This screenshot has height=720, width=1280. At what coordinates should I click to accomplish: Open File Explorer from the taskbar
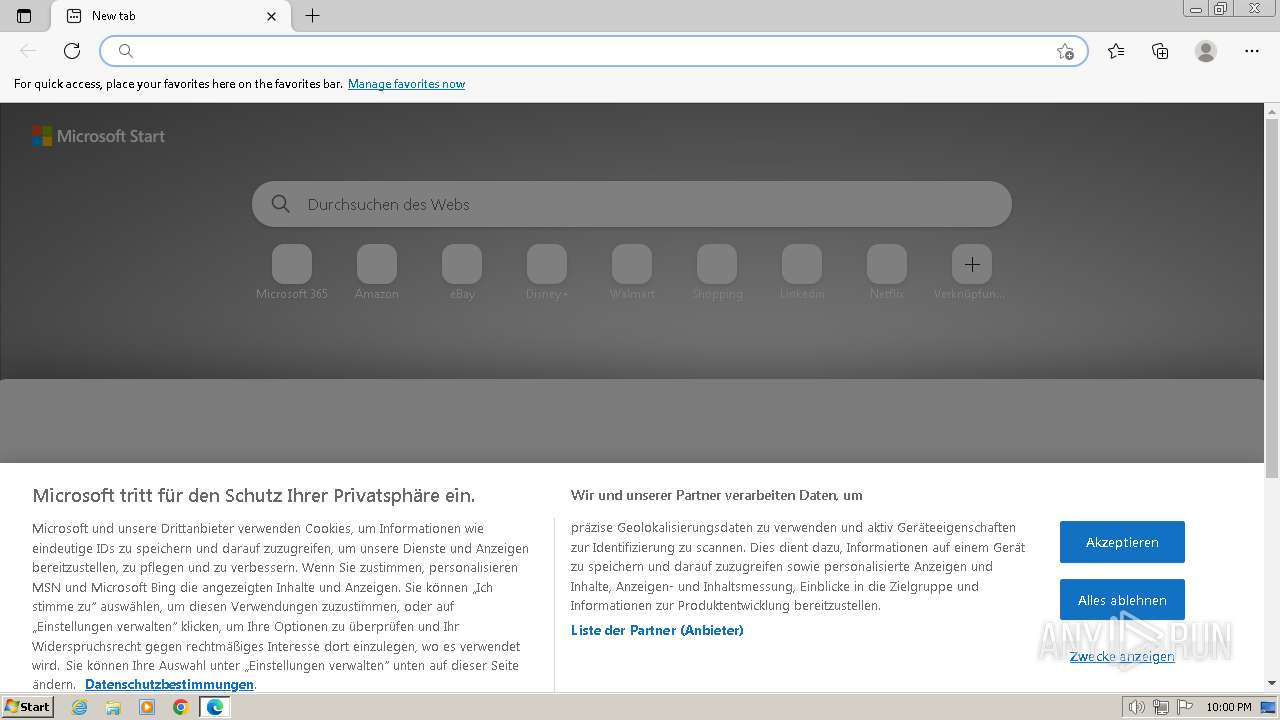pyautogui.click(x=113, y=707)
